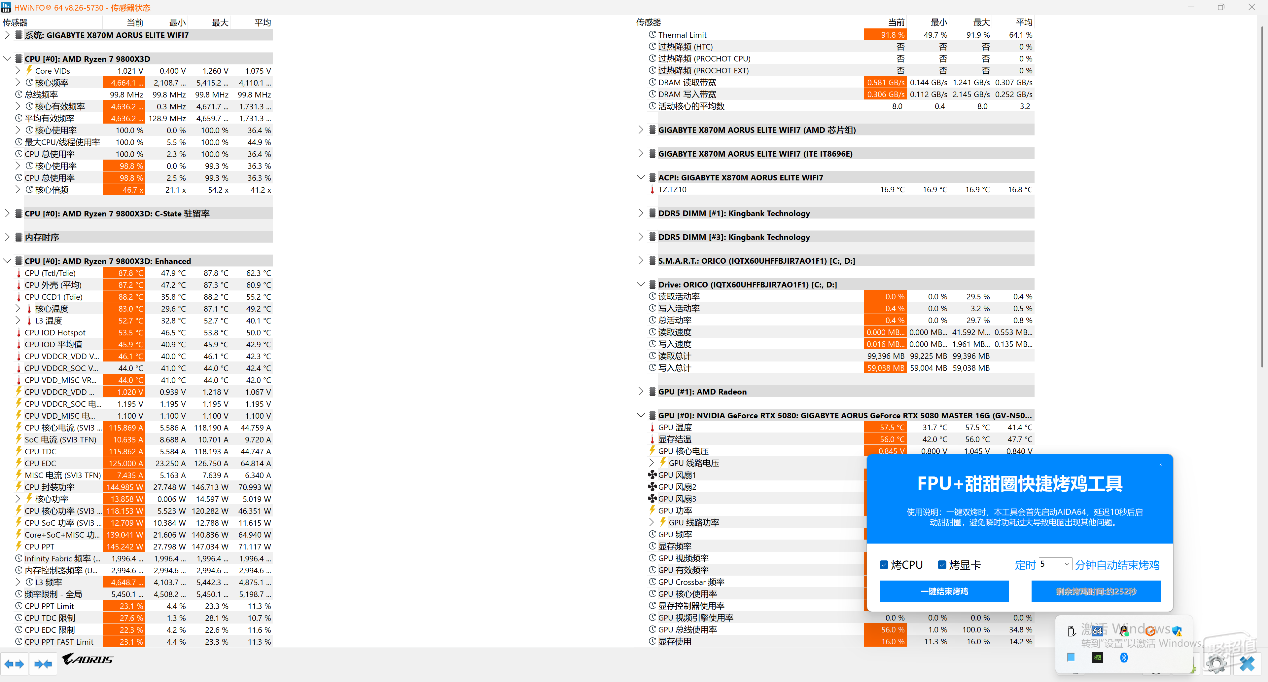
Task: Click chip icon beside GPU [#1]: AMD Radeon
Action: click(652, 392)
